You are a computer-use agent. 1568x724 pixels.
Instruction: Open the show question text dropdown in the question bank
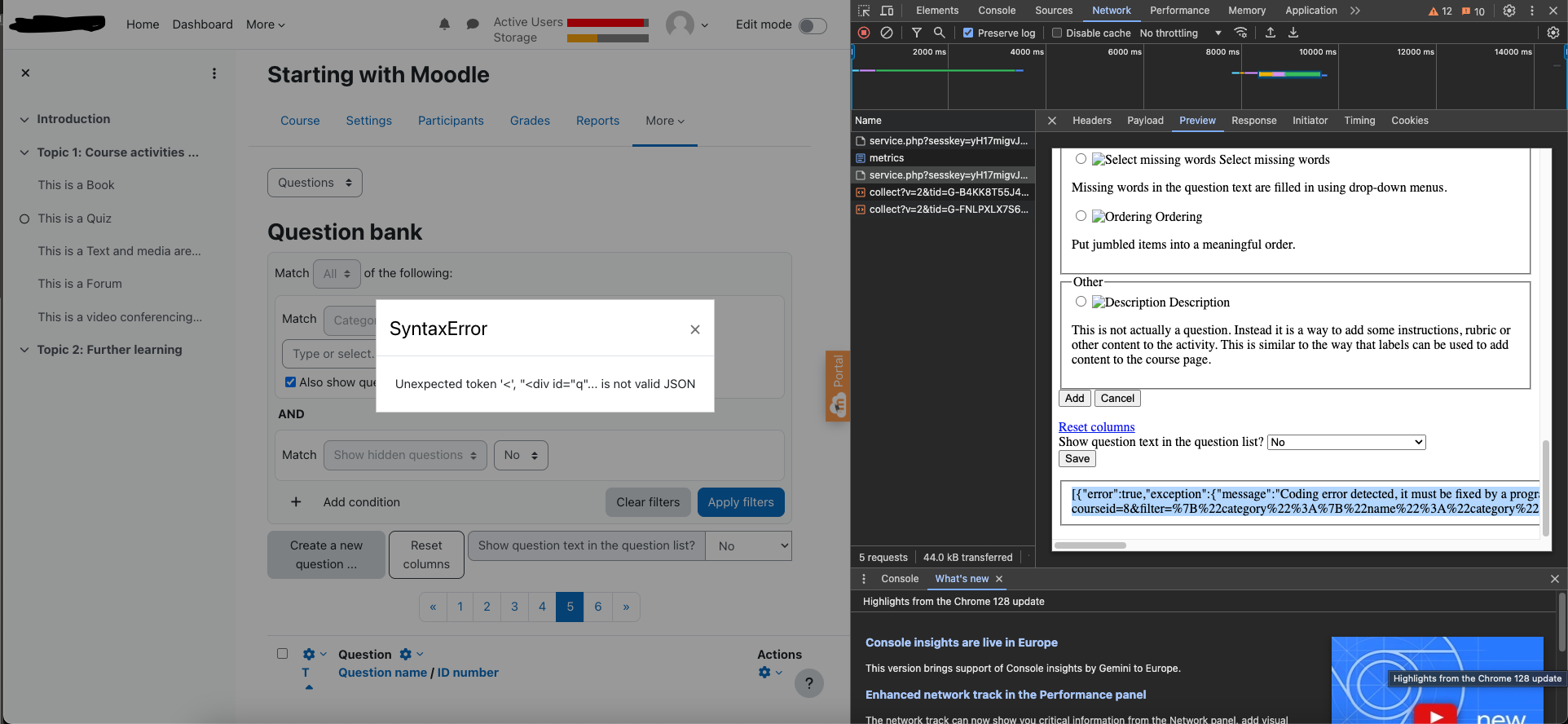point(748,546)
